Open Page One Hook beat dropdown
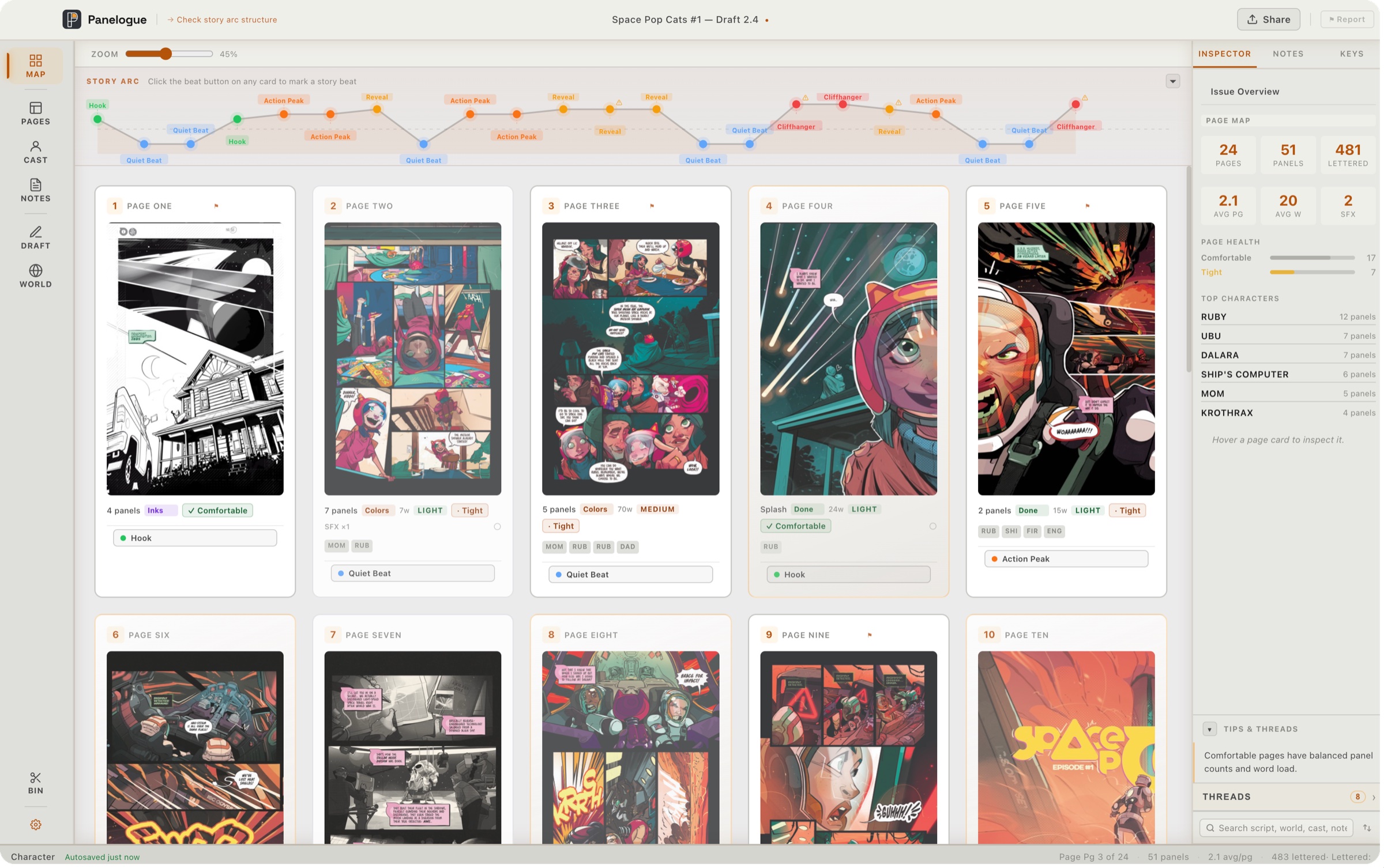This screenshot has width=1384, height=868. click(x=195, y=539)
